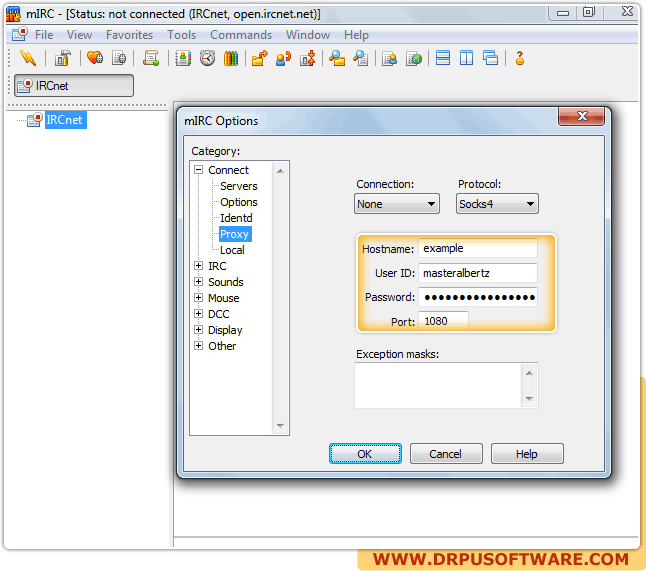The height and width of the screenshot is (571, 646).
Task: Open the Notify List person-document icon
Action: point(389,58)
